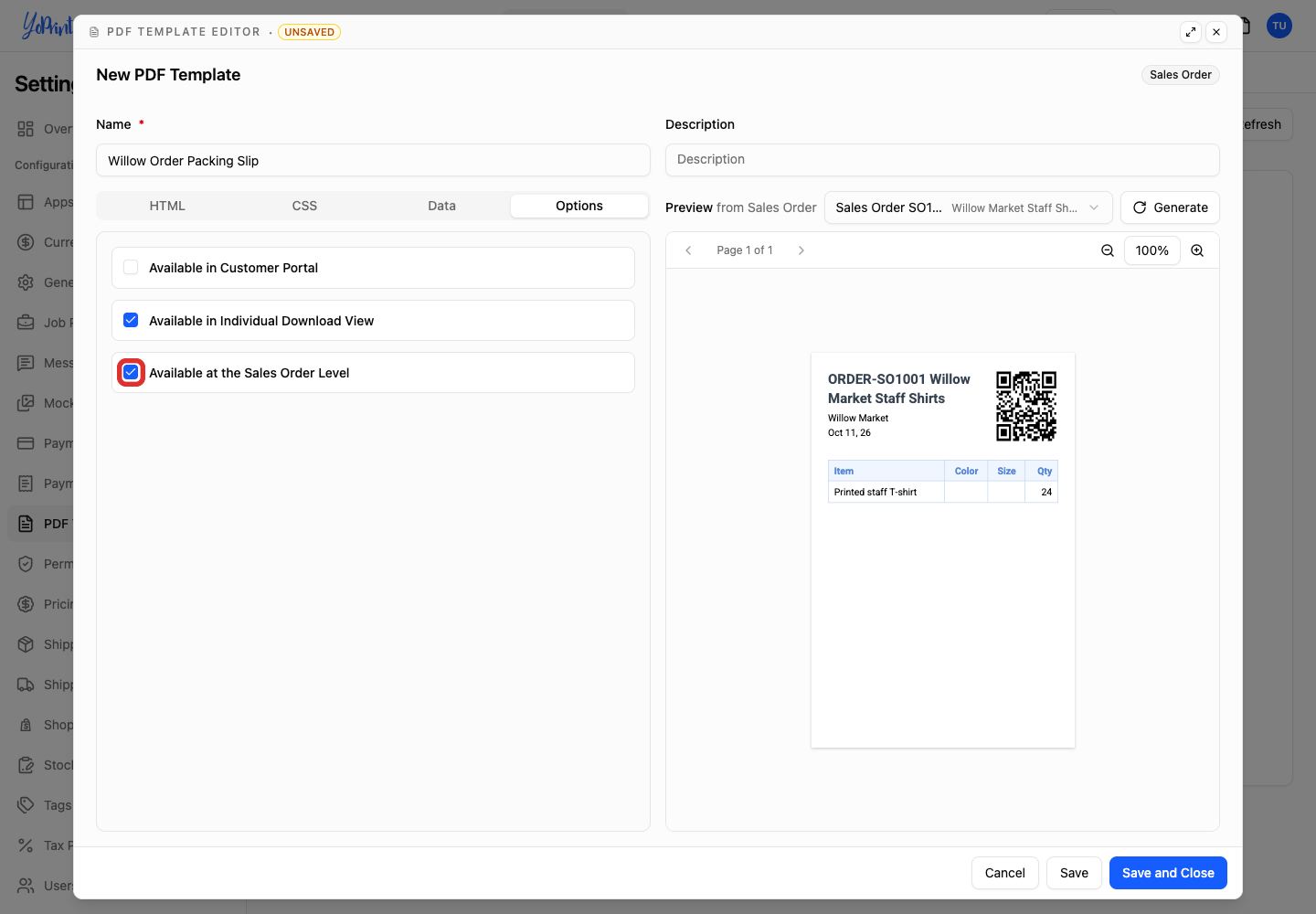This screenshot has width=1316, height=914.
Task: Click 'Willow Market' text in preview
Action: [x=858, y=419]
